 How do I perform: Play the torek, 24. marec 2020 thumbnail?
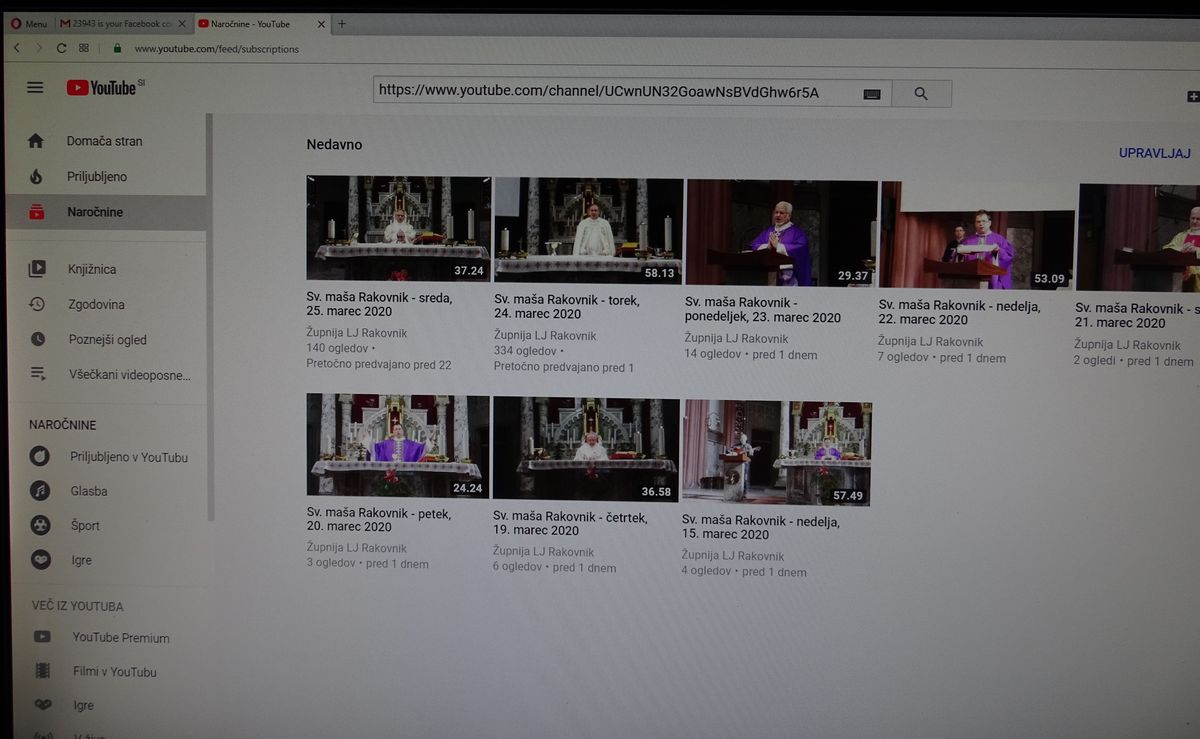[x=588, y=230]
